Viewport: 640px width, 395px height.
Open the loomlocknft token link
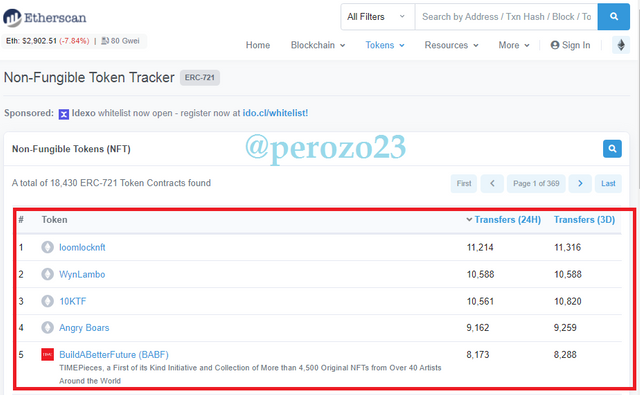82,247
